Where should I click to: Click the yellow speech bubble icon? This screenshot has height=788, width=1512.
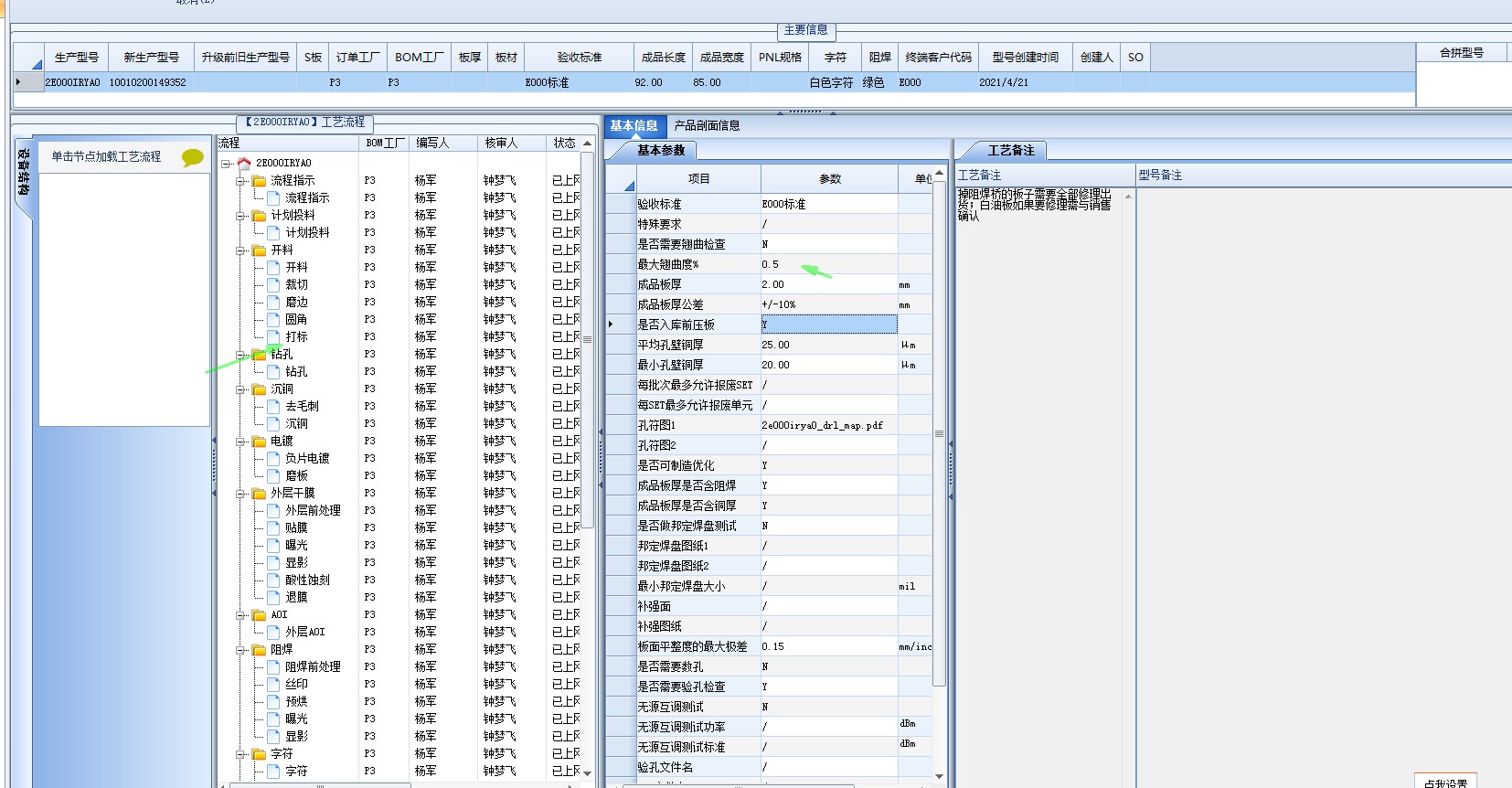[x=192, y=157]
